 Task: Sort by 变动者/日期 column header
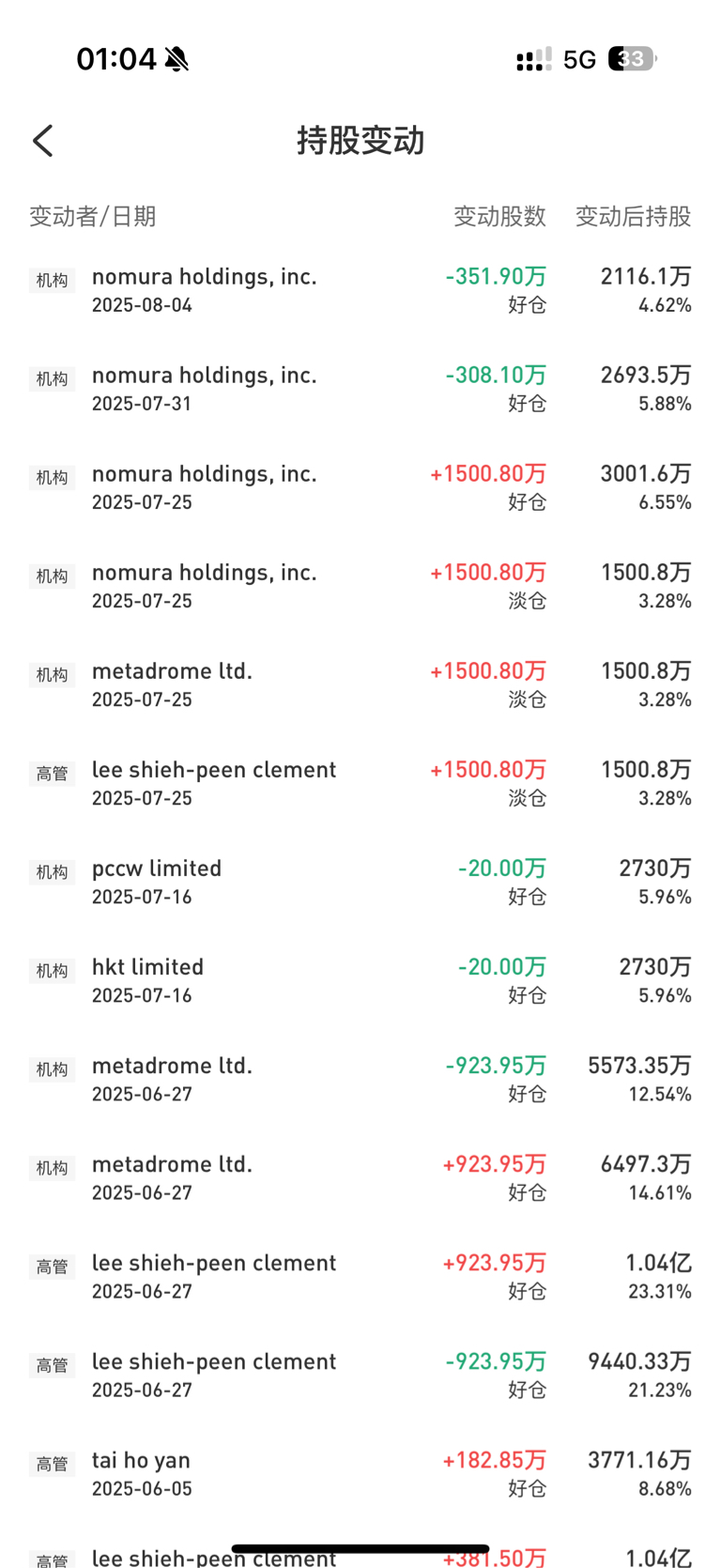(x=92, y=216)
